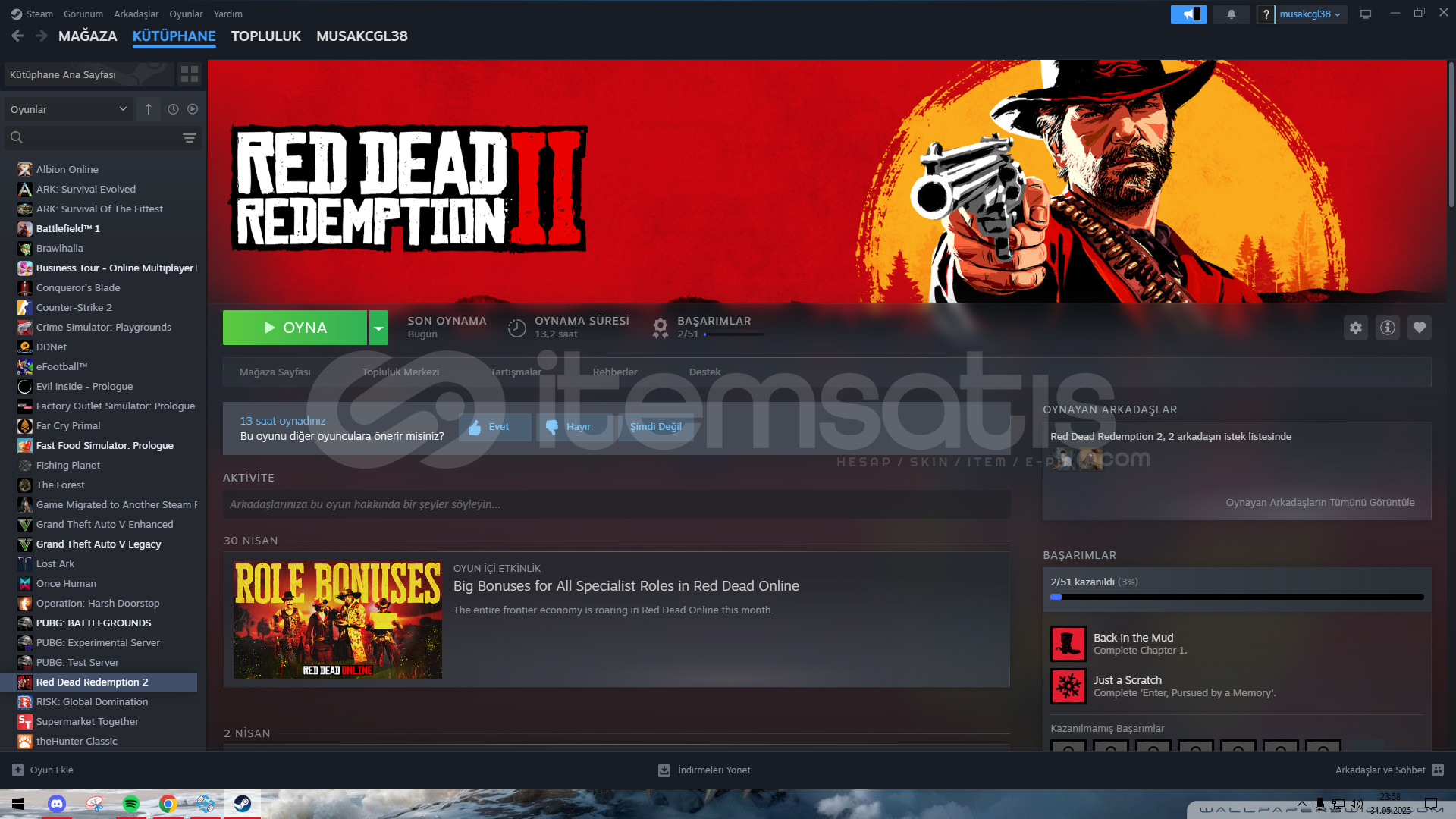Open Discord from the taskbar
This screenshot has height=819, width=1456.
pyautogui.click(x=57, y=804)
